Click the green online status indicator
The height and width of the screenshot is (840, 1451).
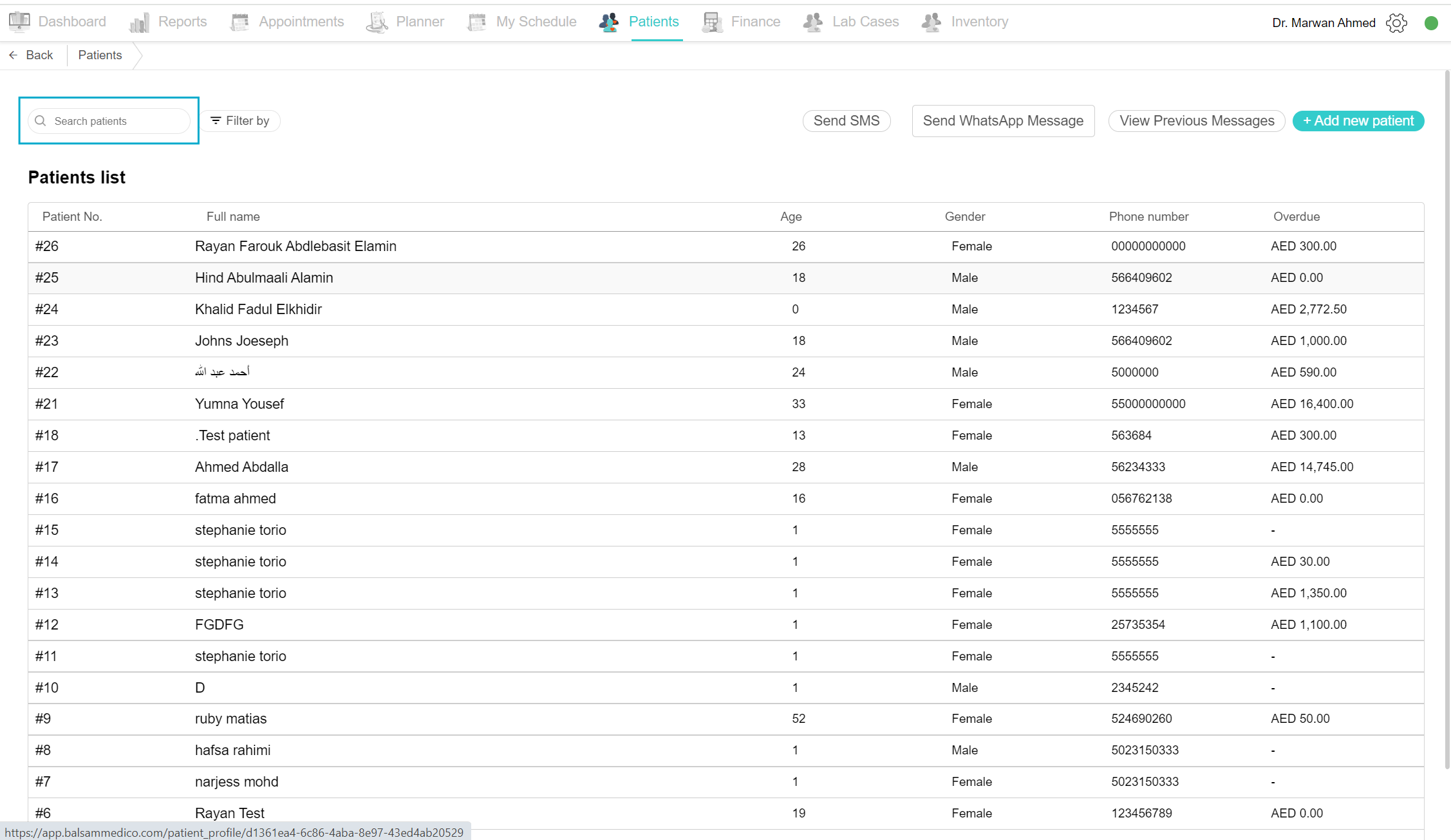[x=1431, y=23]
